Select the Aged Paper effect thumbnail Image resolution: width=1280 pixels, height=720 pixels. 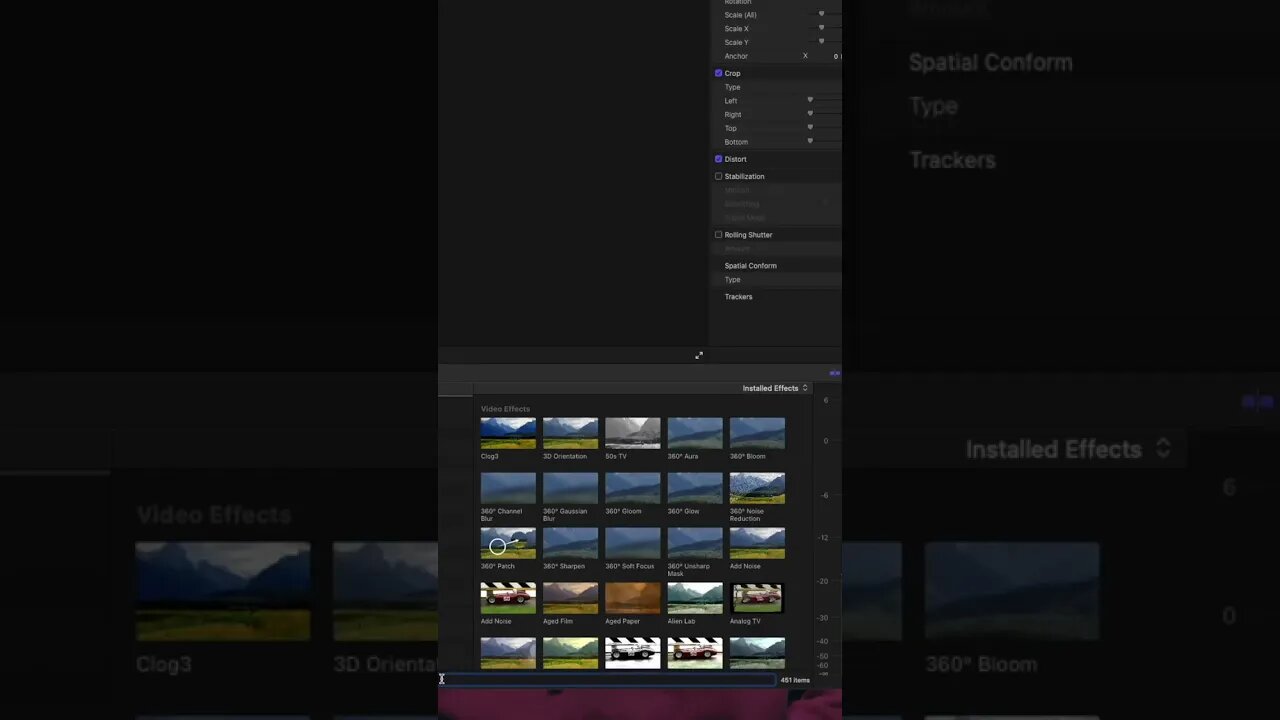[x=633, y=598]
